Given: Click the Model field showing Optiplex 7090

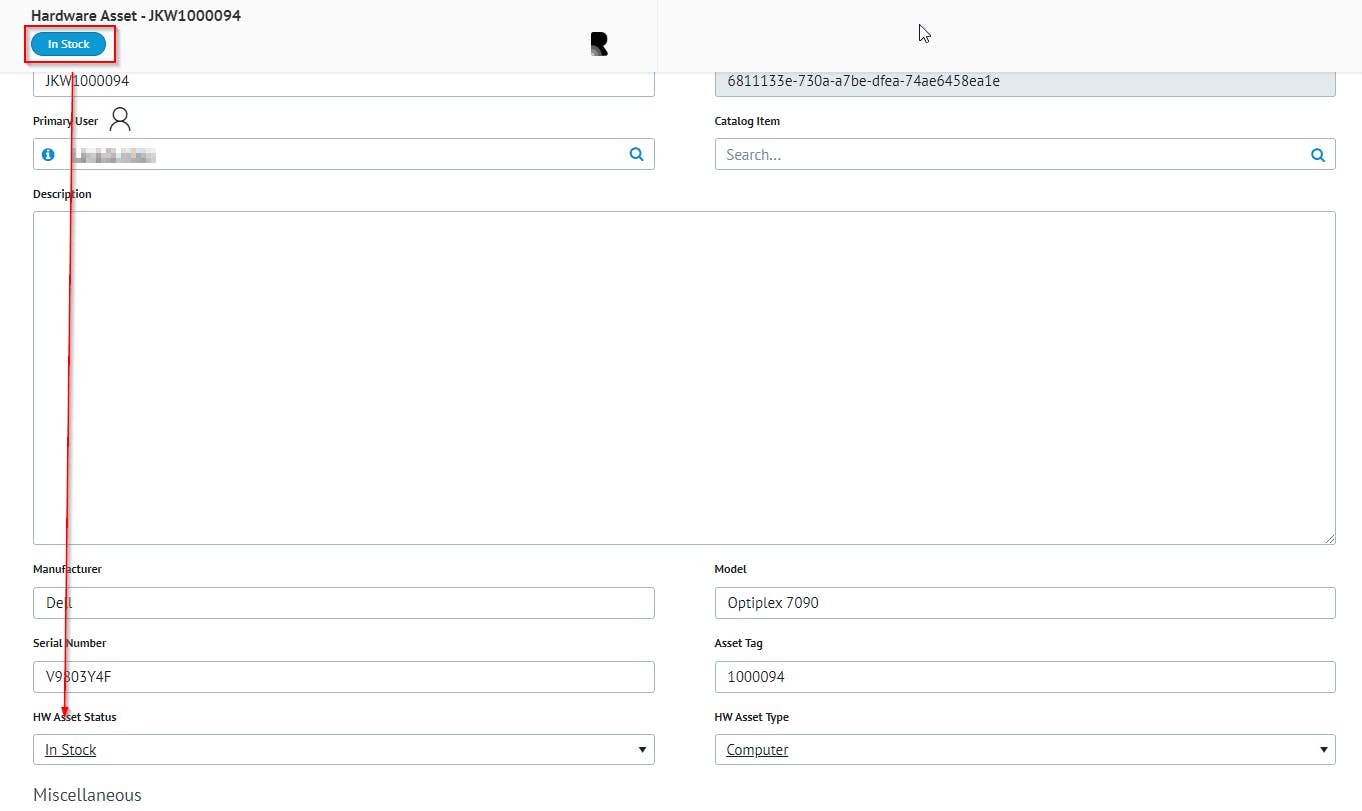Looking at the screenshot, I should tap(1024, 603).
